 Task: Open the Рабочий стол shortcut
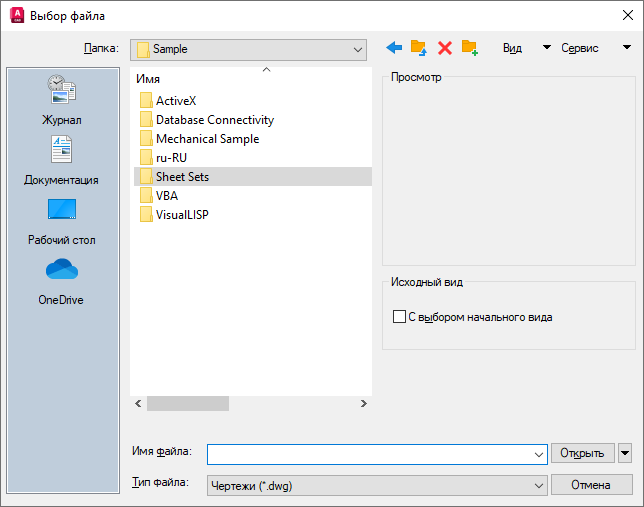click(x=62, y=222)
